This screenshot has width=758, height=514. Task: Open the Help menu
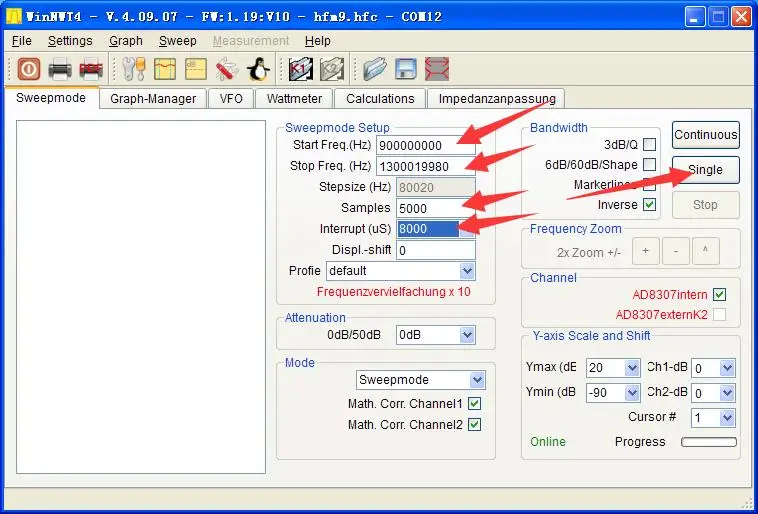click(x=318, y=41)
